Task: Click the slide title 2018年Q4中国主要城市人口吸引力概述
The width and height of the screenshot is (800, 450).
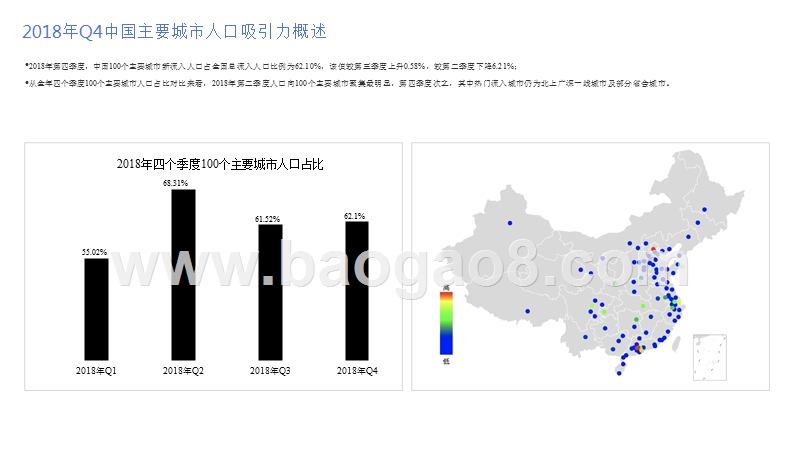Action: coord(174,32)
